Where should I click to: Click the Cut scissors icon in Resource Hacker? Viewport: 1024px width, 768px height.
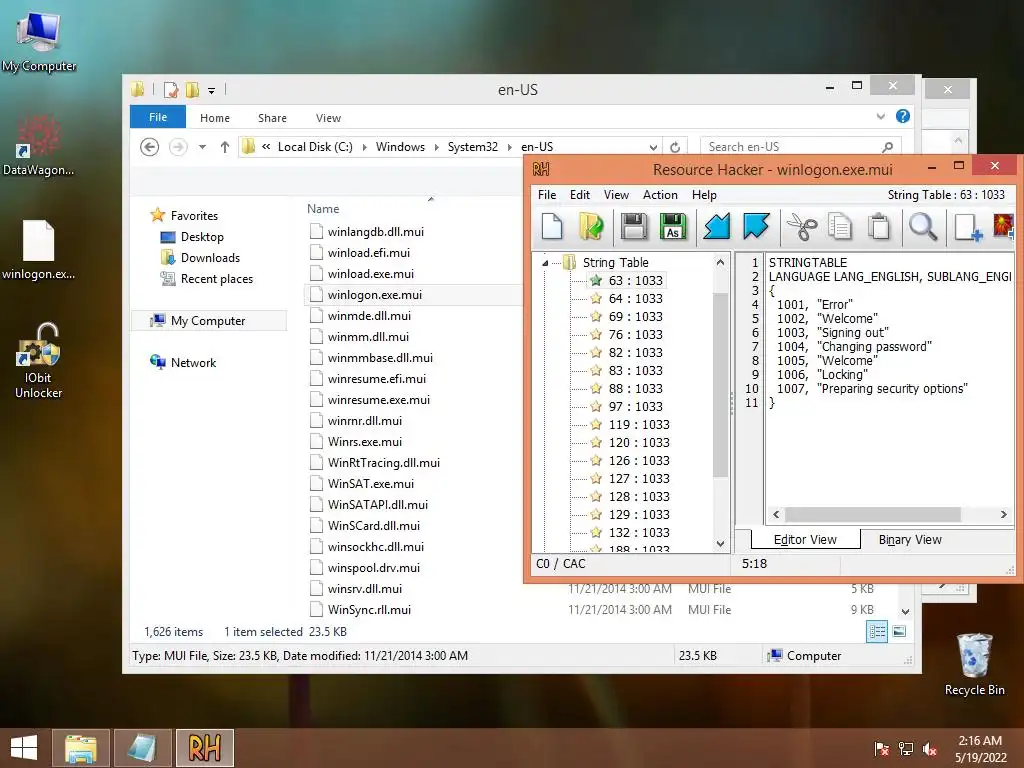[x=802, y=227]
